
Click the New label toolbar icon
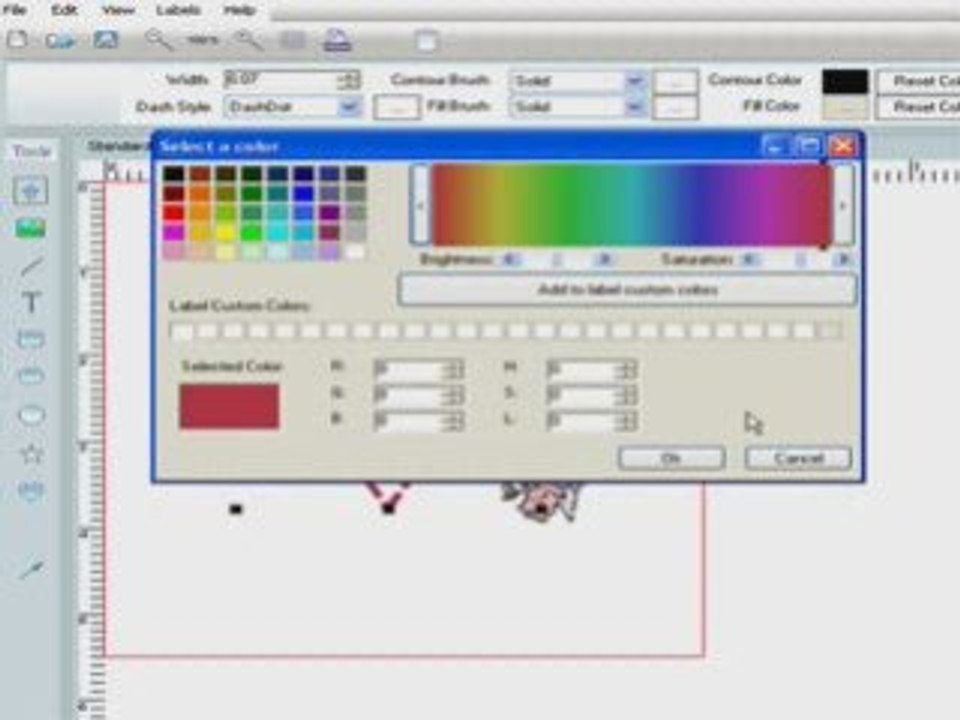pos(17,40)
